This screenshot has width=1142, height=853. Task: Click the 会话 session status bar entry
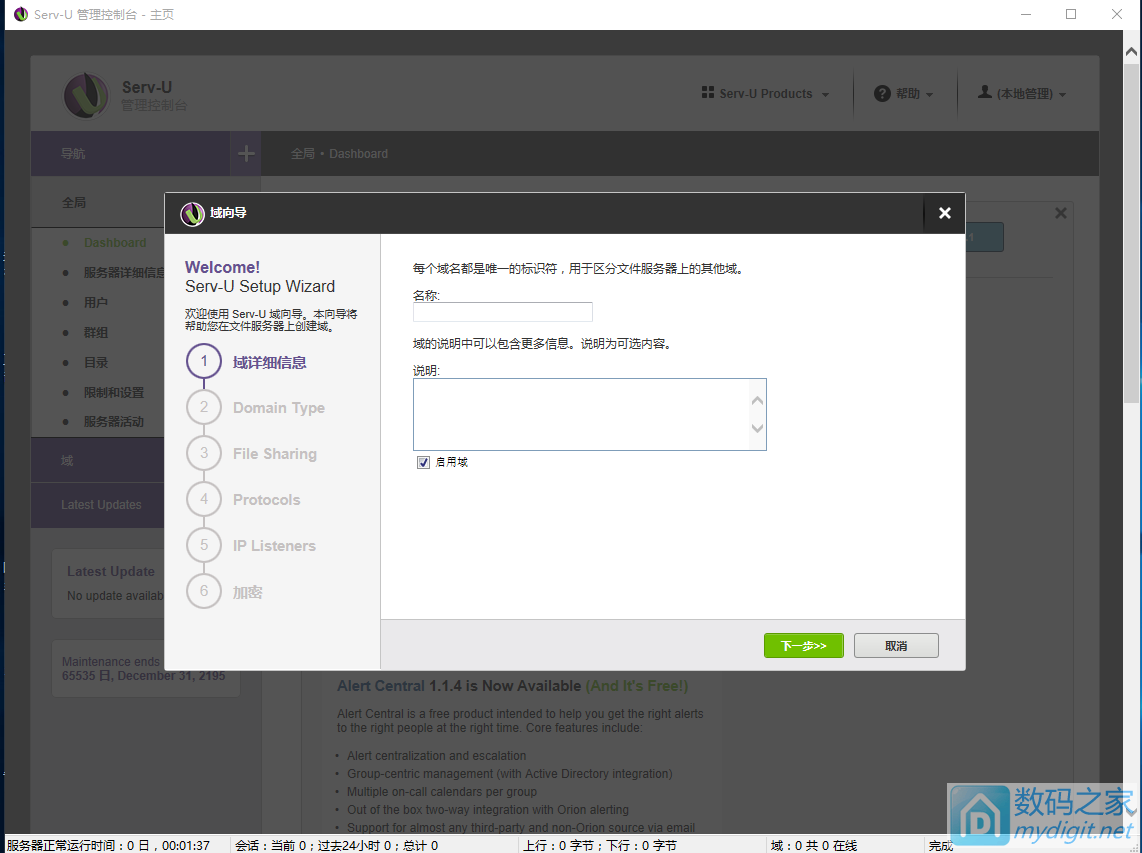336,845
